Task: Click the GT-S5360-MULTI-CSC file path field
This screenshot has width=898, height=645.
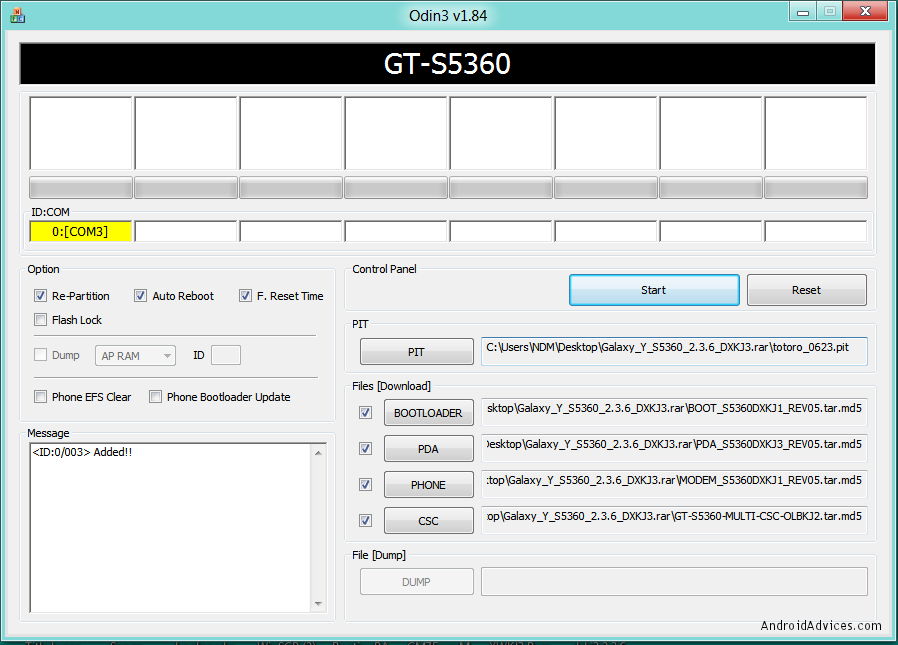Action: point(674,520)
